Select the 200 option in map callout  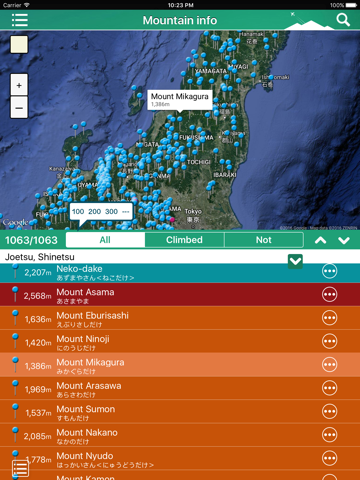tap(94, 212)
